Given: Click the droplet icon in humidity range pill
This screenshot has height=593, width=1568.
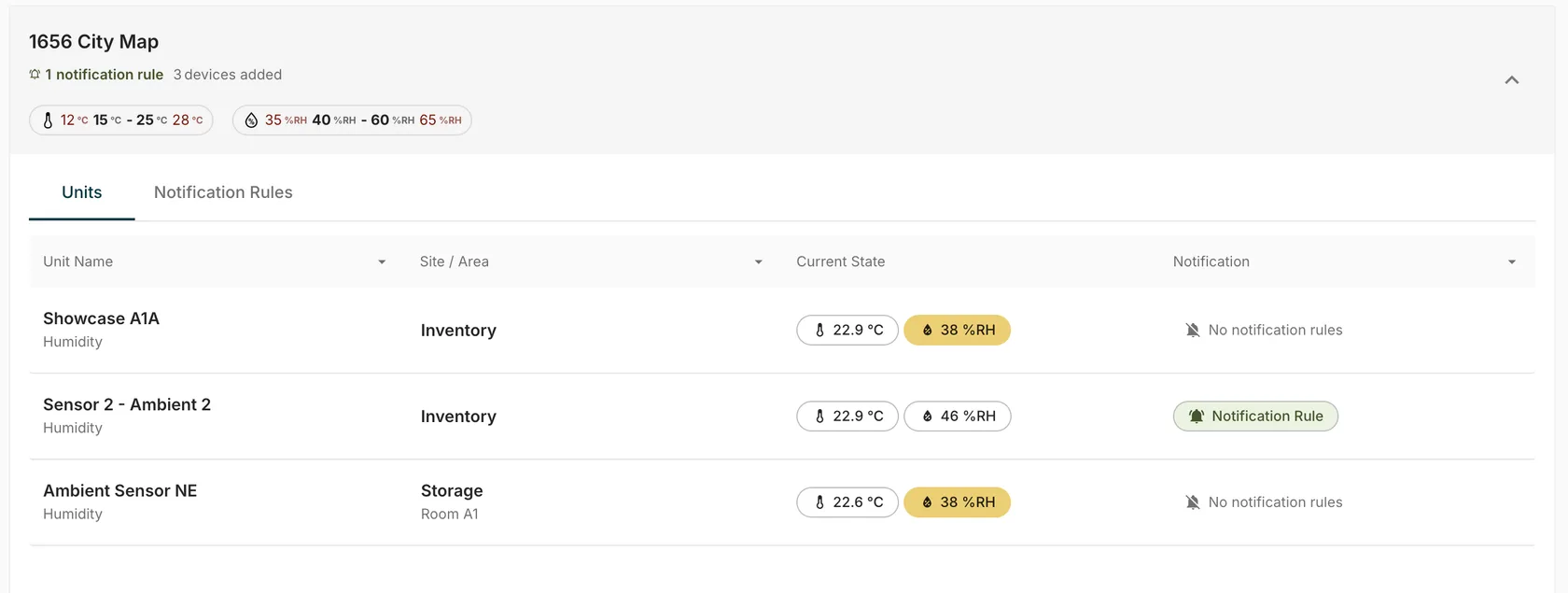Looking at the screenshot, I should point(251,120).
